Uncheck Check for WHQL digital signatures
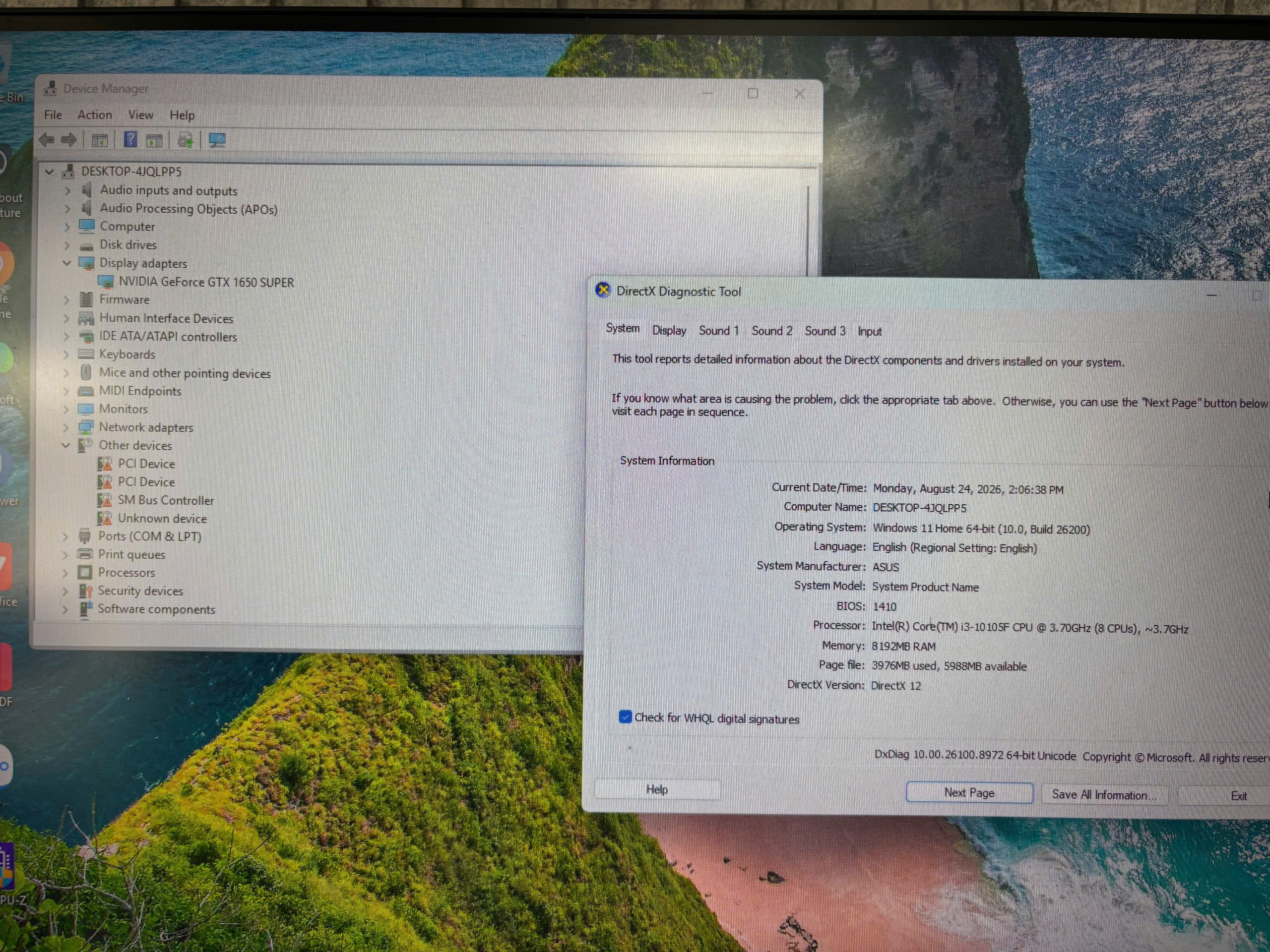Image resolution: width=1270 pixels, height=952 pixels. coord(625,716)
